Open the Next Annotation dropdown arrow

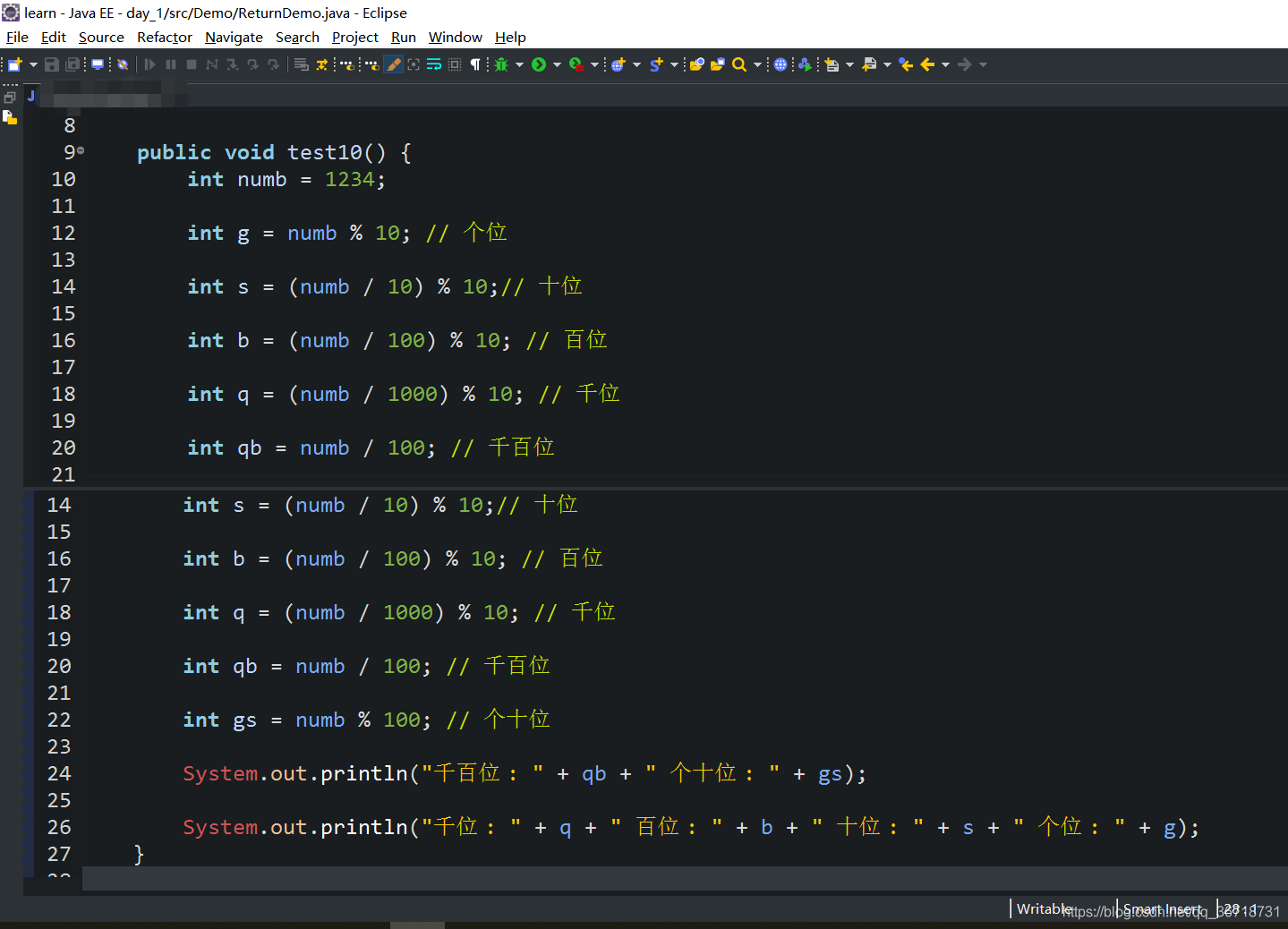click(849, 64)
